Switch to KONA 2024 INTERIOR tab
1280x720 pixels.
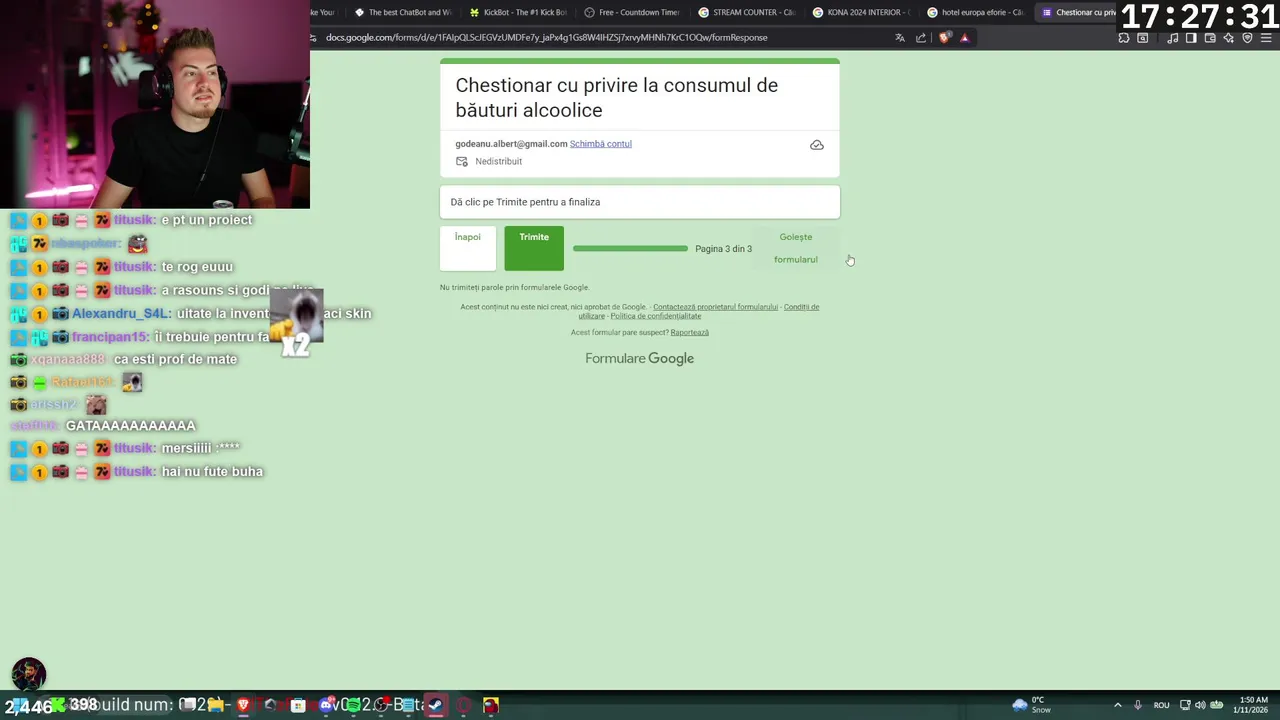(861, 12)
